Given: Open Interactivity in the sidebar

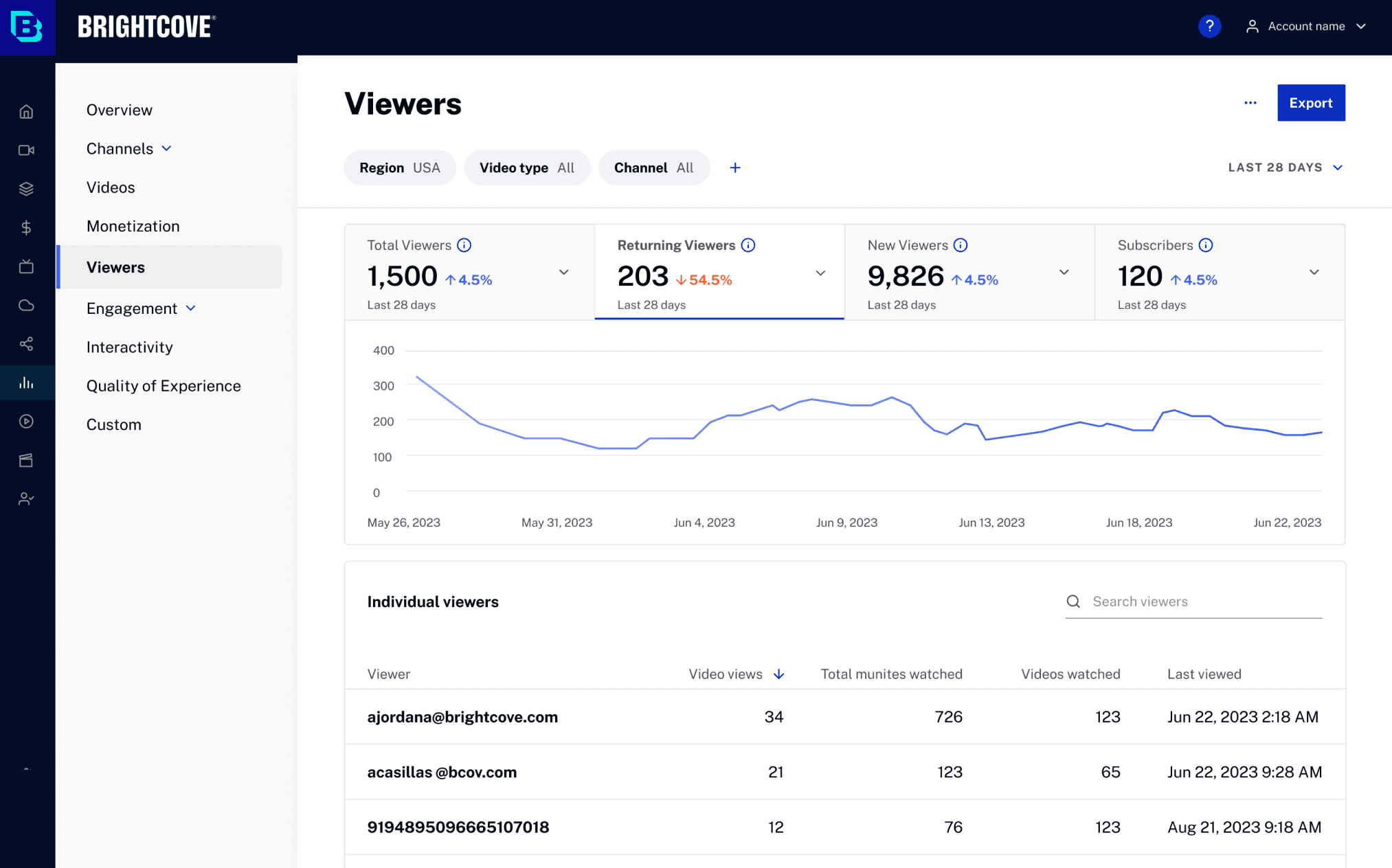Looking at the screenshot, I should [130, 347].
